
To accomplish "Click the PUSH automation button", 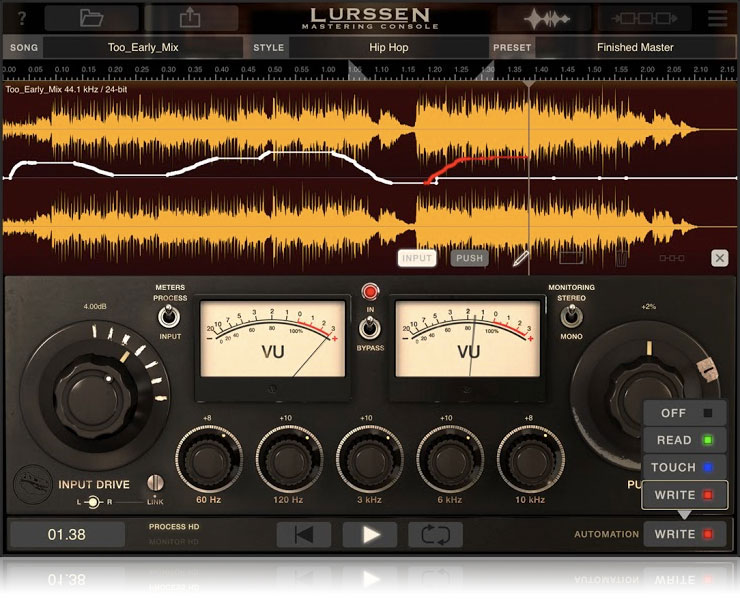I will [468, 258].
